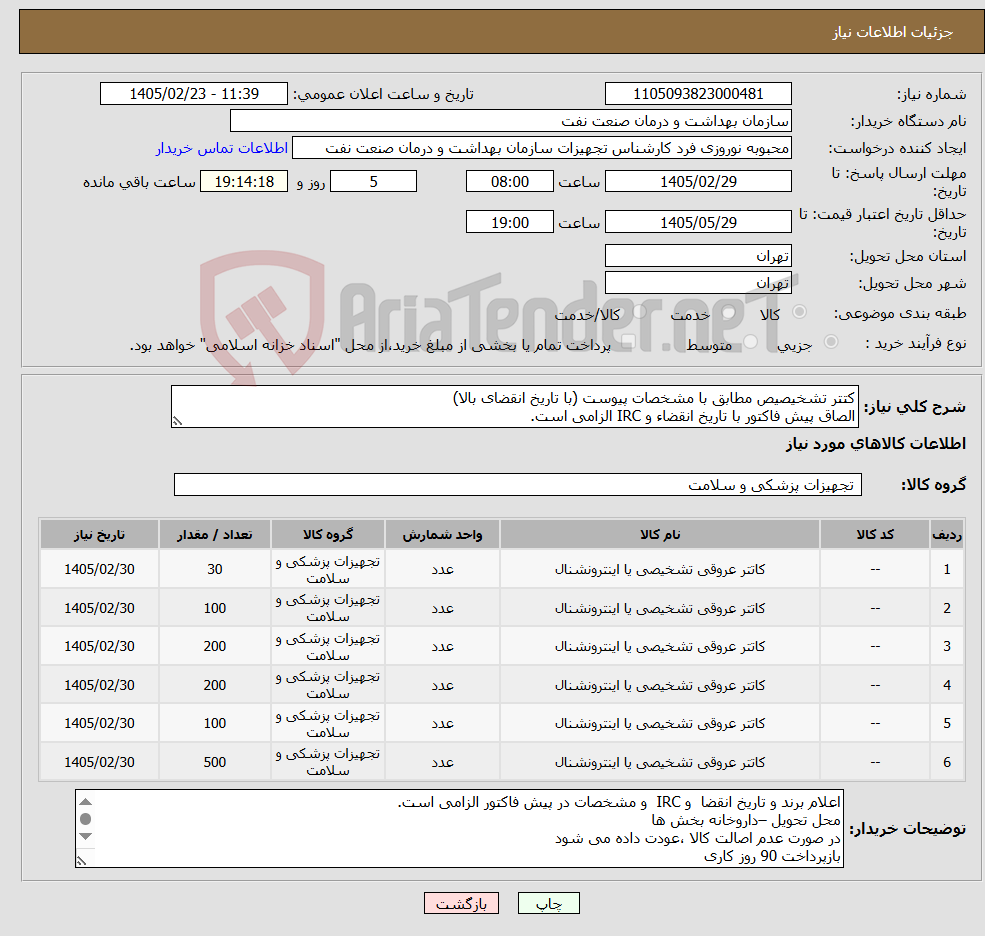
Task: Click the general need description text area
Action: click(x=514, y=406)
